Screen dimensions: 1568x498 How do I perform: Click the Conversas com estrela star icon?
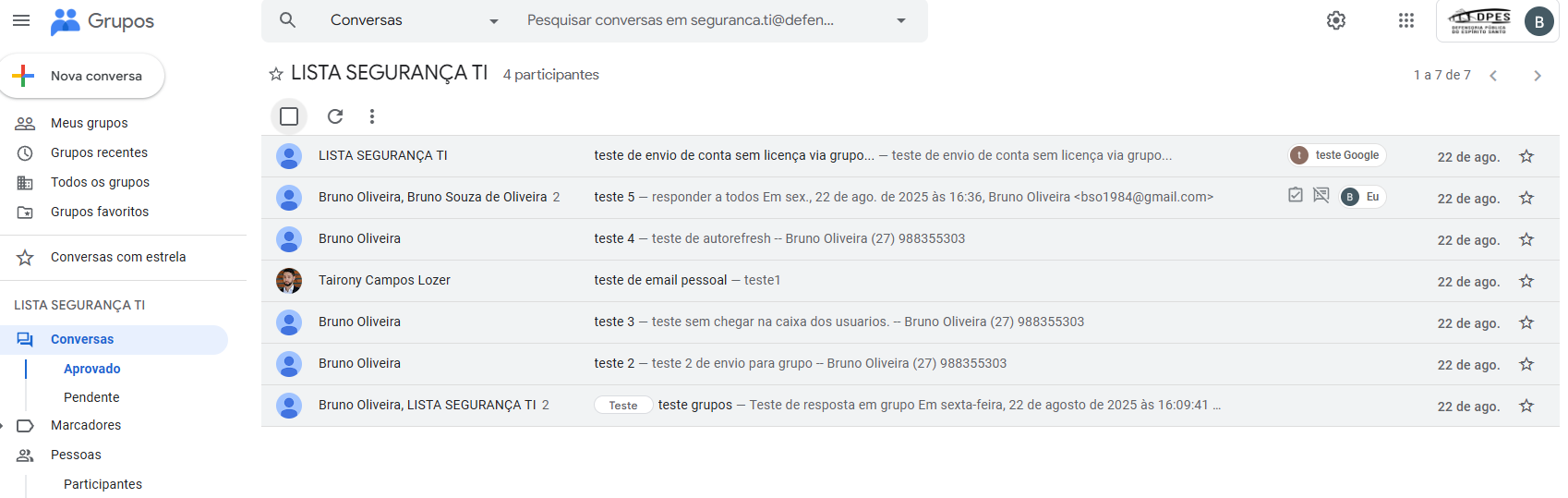pos(25,258)
